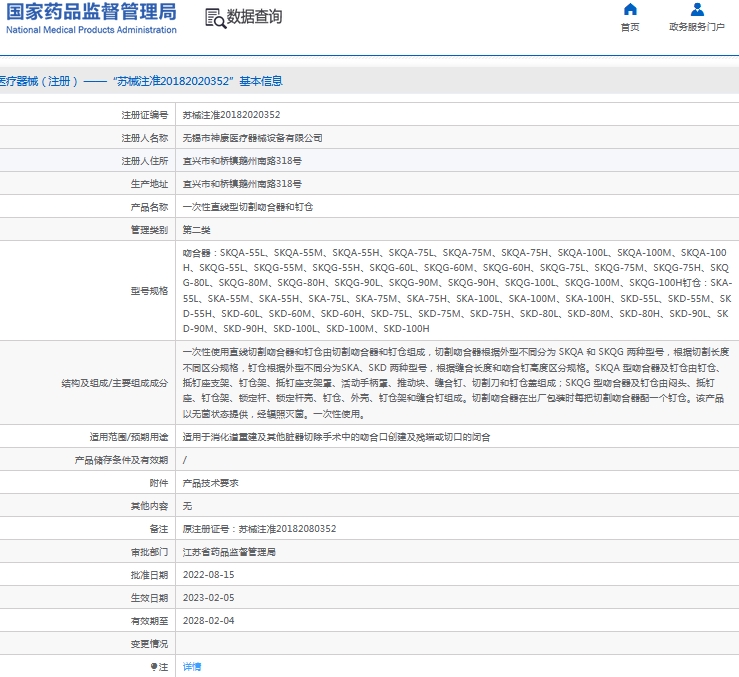
Task: Click product name 一次性直线型切割吻合器和钉仓
Action: 248,207
